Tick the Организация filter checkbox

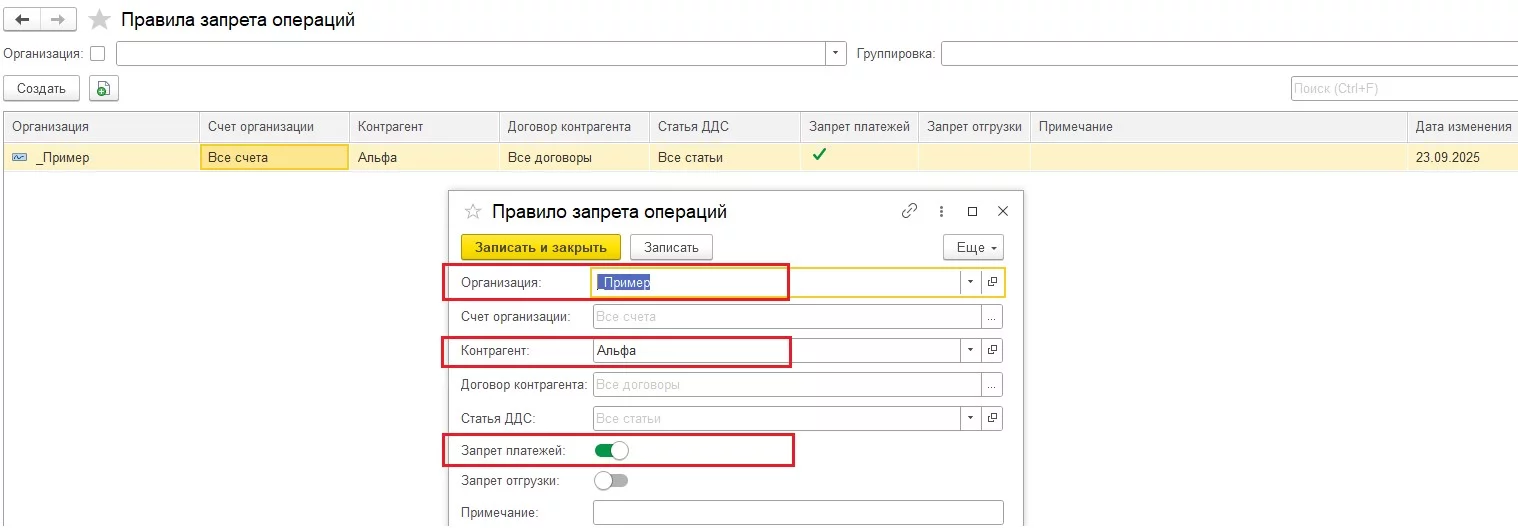pos(97,54)
